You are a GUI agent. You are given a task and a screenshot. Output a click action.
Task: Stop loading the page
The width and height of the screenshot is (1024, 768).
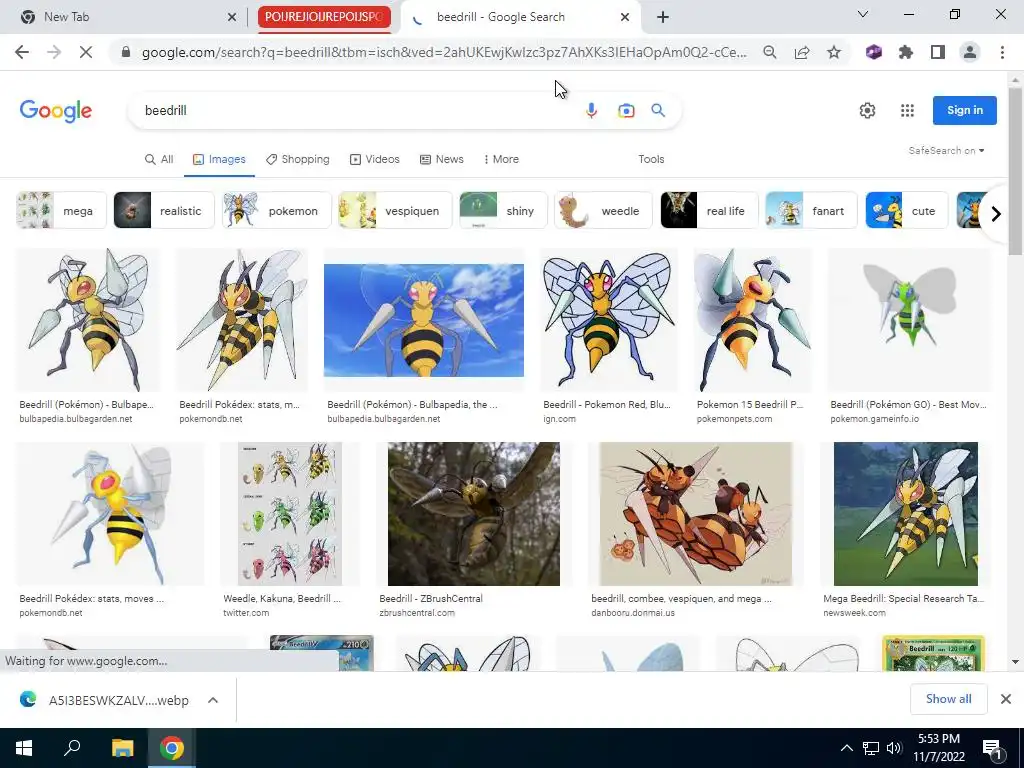tap(86, 52)
